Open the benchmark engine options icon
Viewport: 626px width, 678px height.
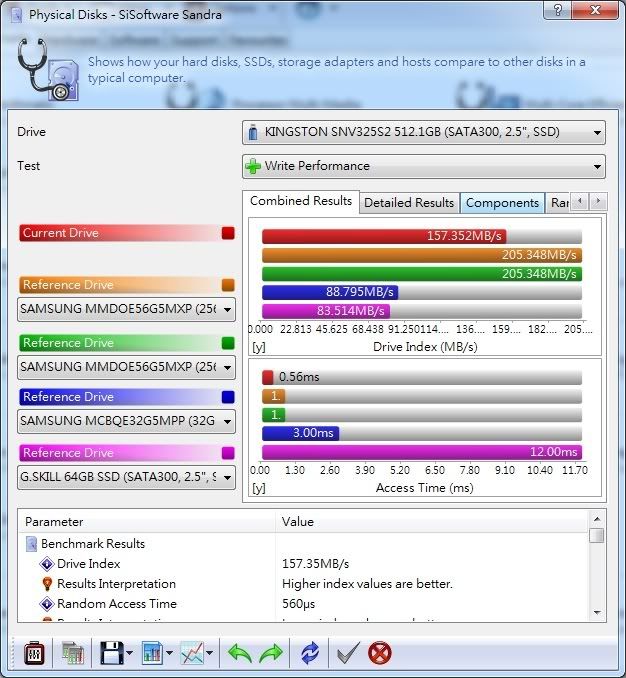(x=34, y=653)
